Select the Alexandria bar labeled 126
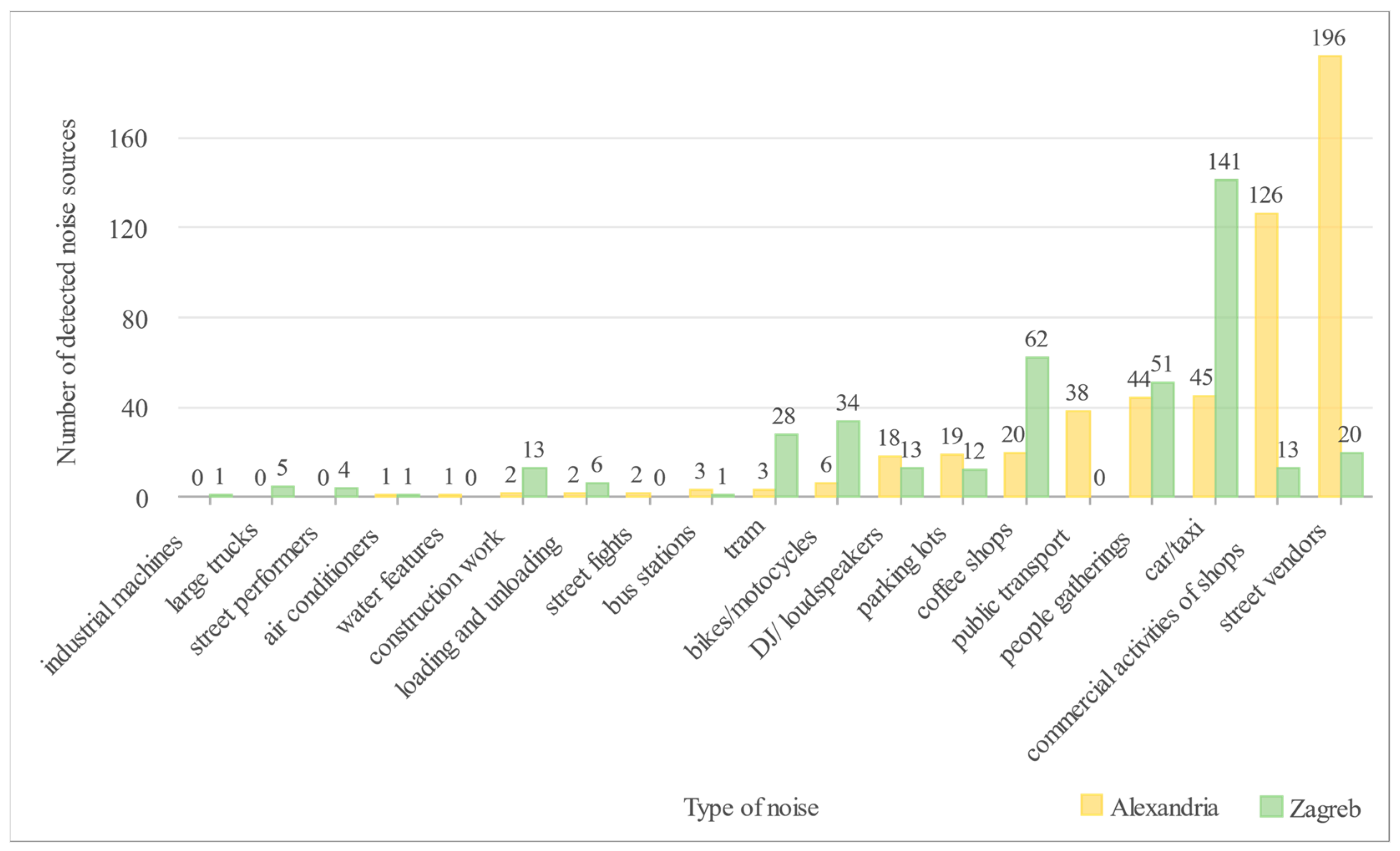 (x=1266, y=355)
